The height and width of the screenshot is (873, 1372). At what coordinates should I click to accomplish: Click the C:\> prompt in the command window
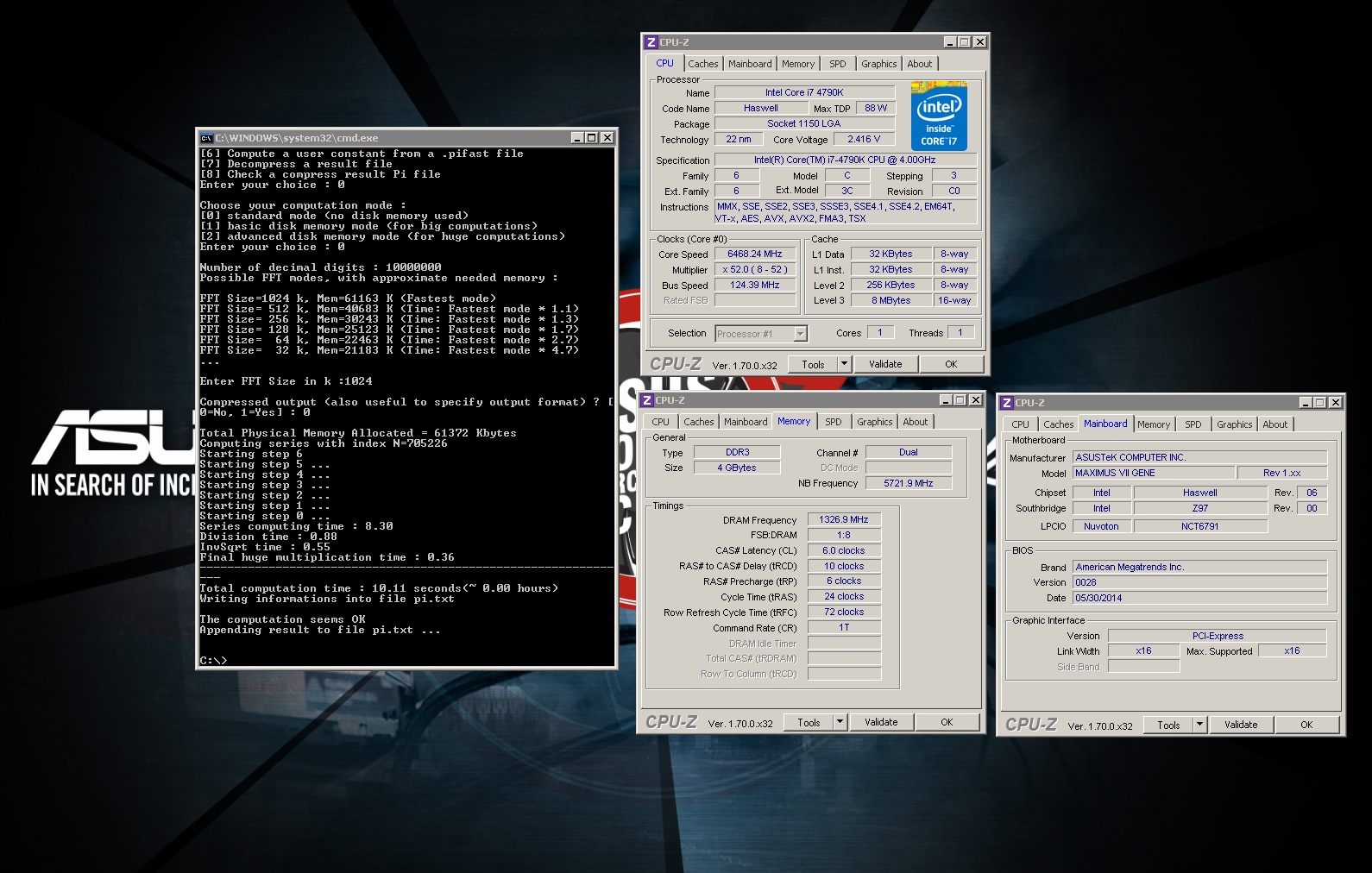tap(214, 661)
